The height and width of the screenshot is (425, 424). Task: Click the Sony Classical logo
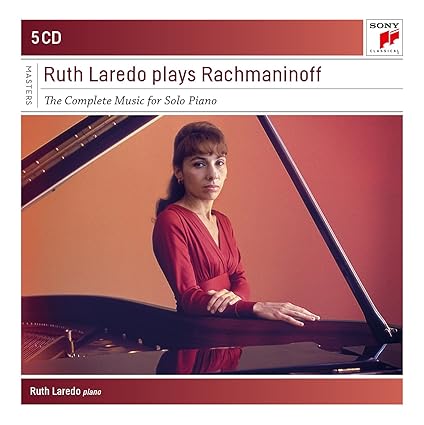(384, 37)
